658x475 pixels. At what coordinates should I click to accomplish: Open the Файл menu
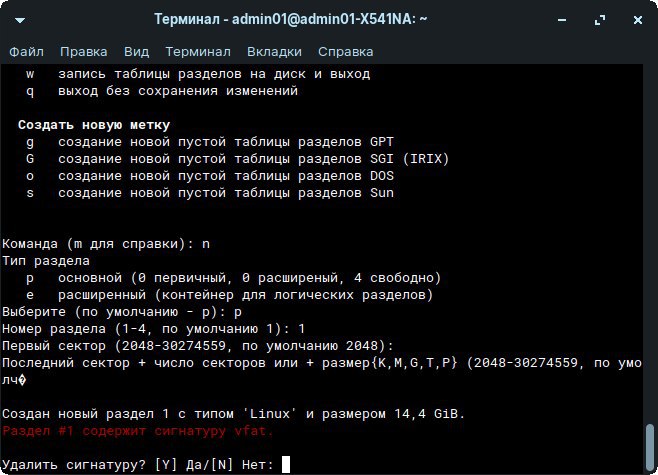[26, 52]
